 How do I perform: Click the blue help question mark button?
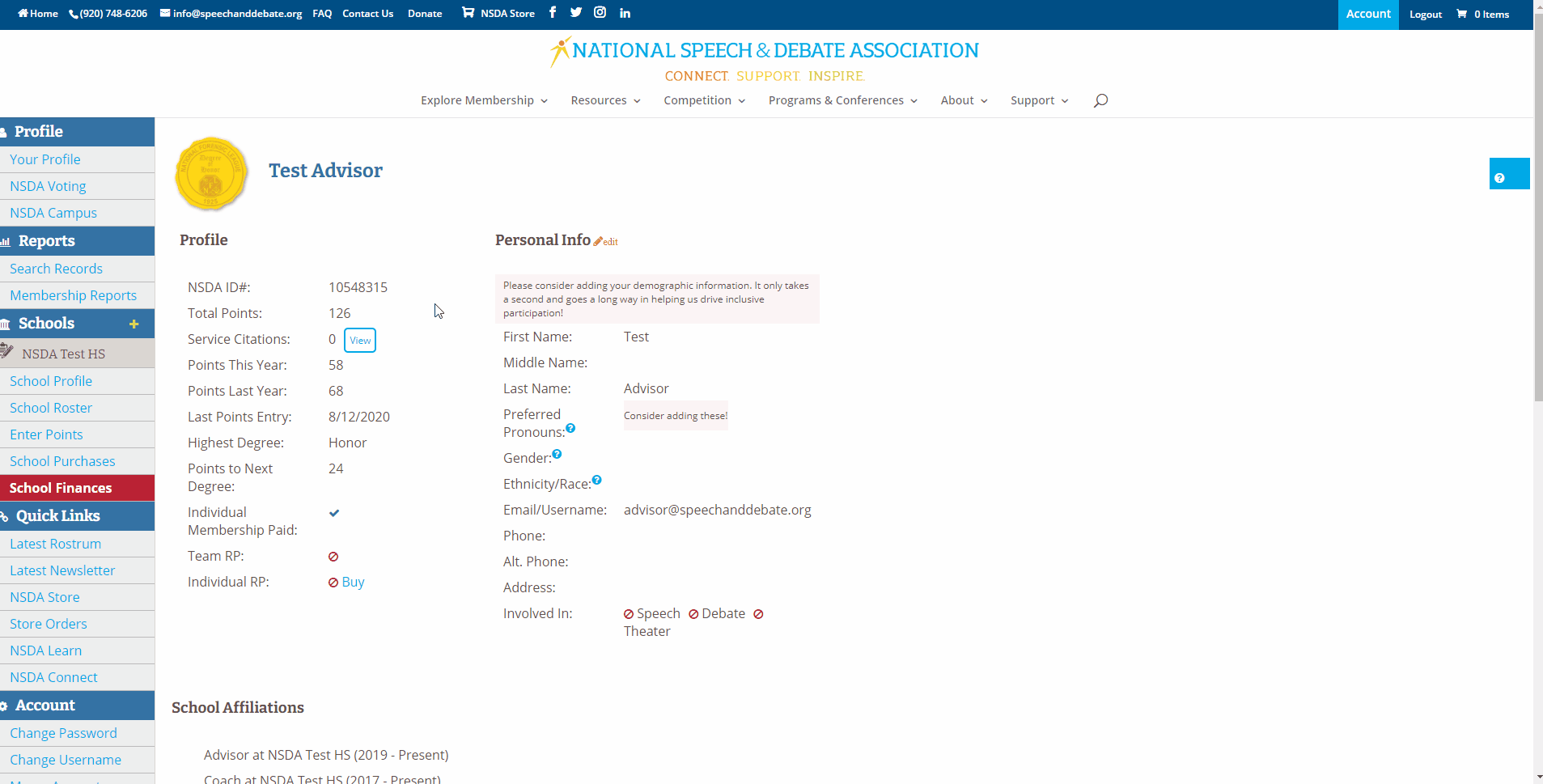point(1509,173)
